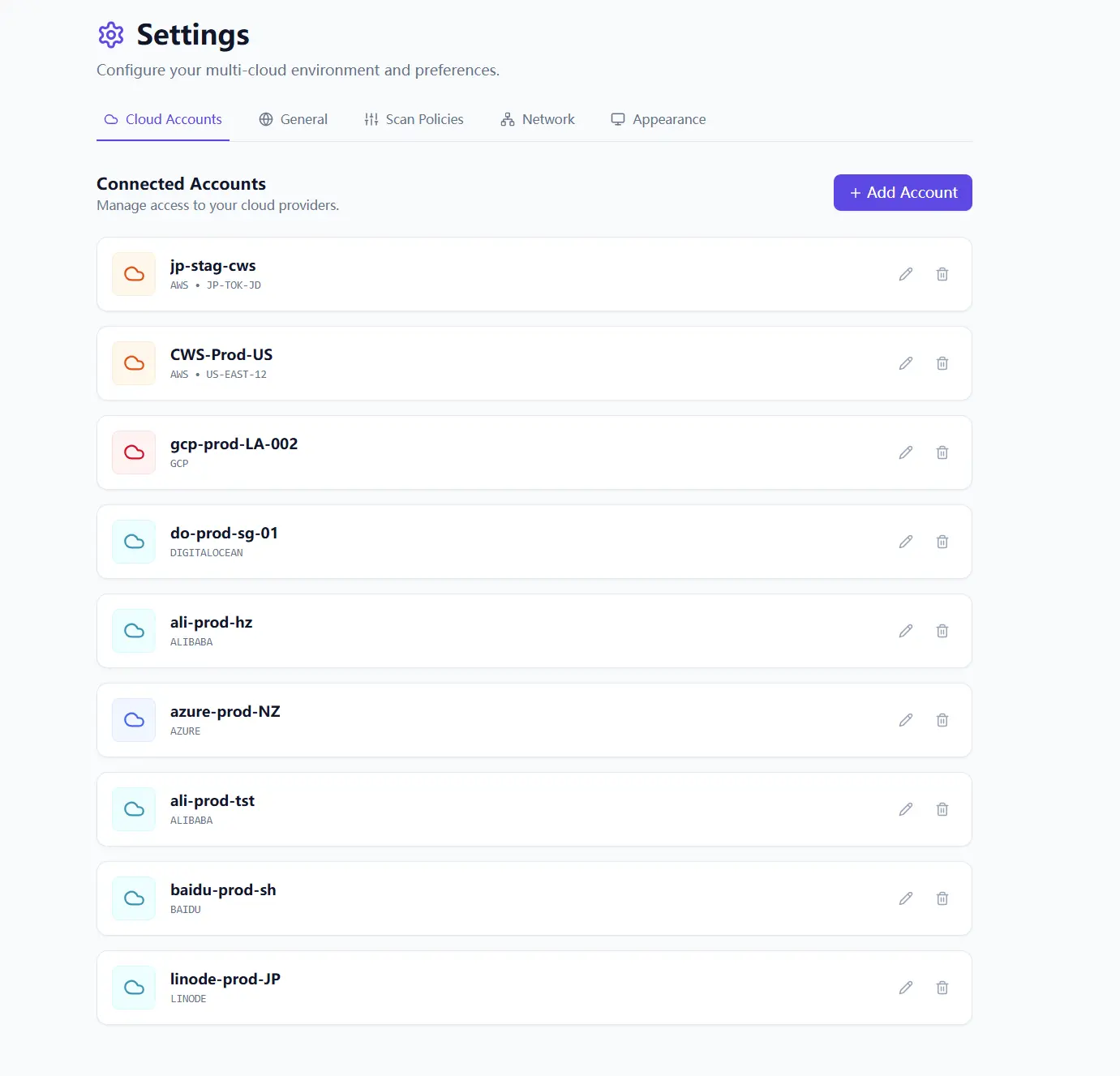This screenshot has width=1120, height=1076.
Task: Click the 'AWS • US-EAST-12' label
Action: click(219, 375)
